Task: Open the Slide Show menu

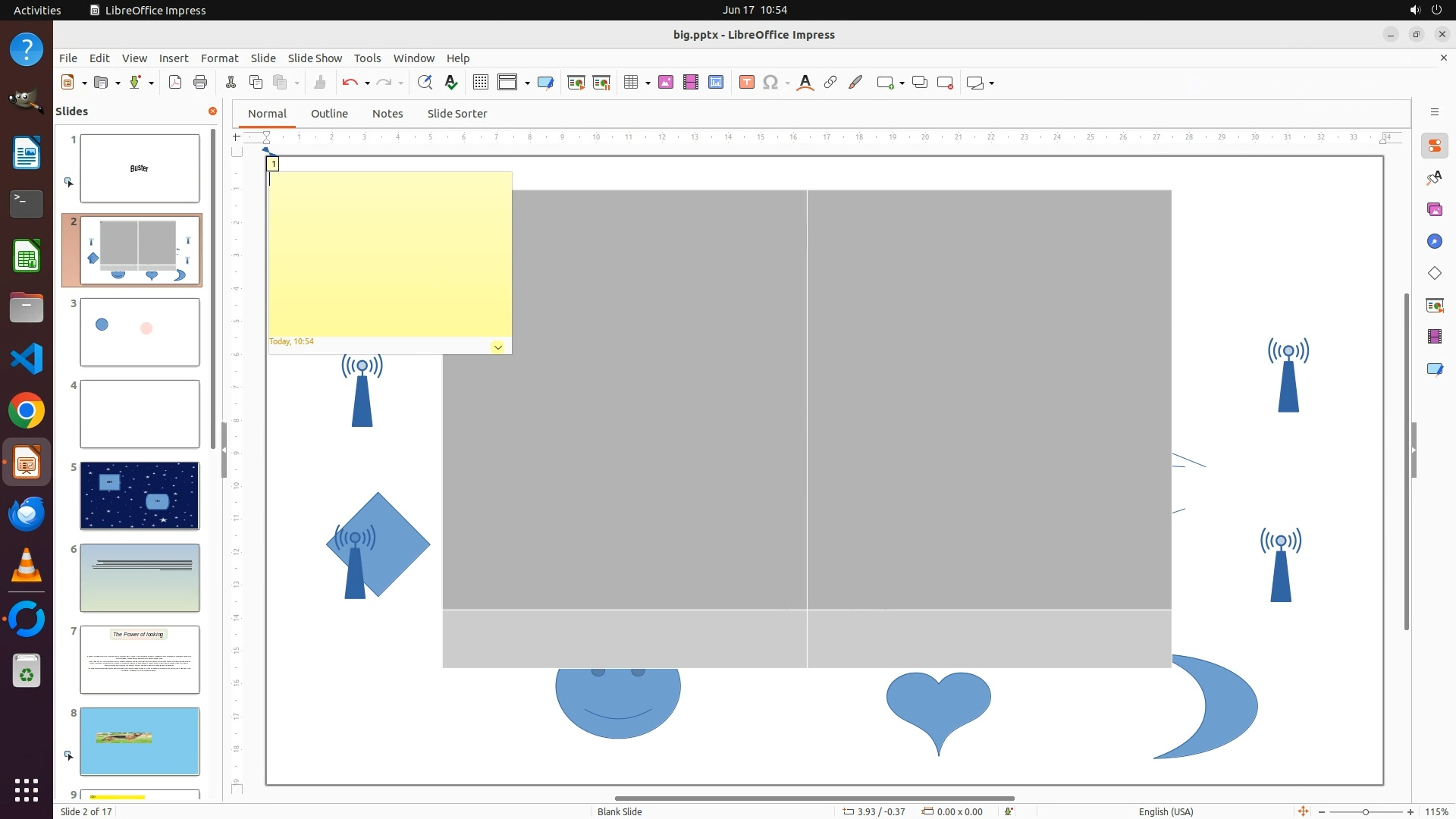Action: click(315, 58)
